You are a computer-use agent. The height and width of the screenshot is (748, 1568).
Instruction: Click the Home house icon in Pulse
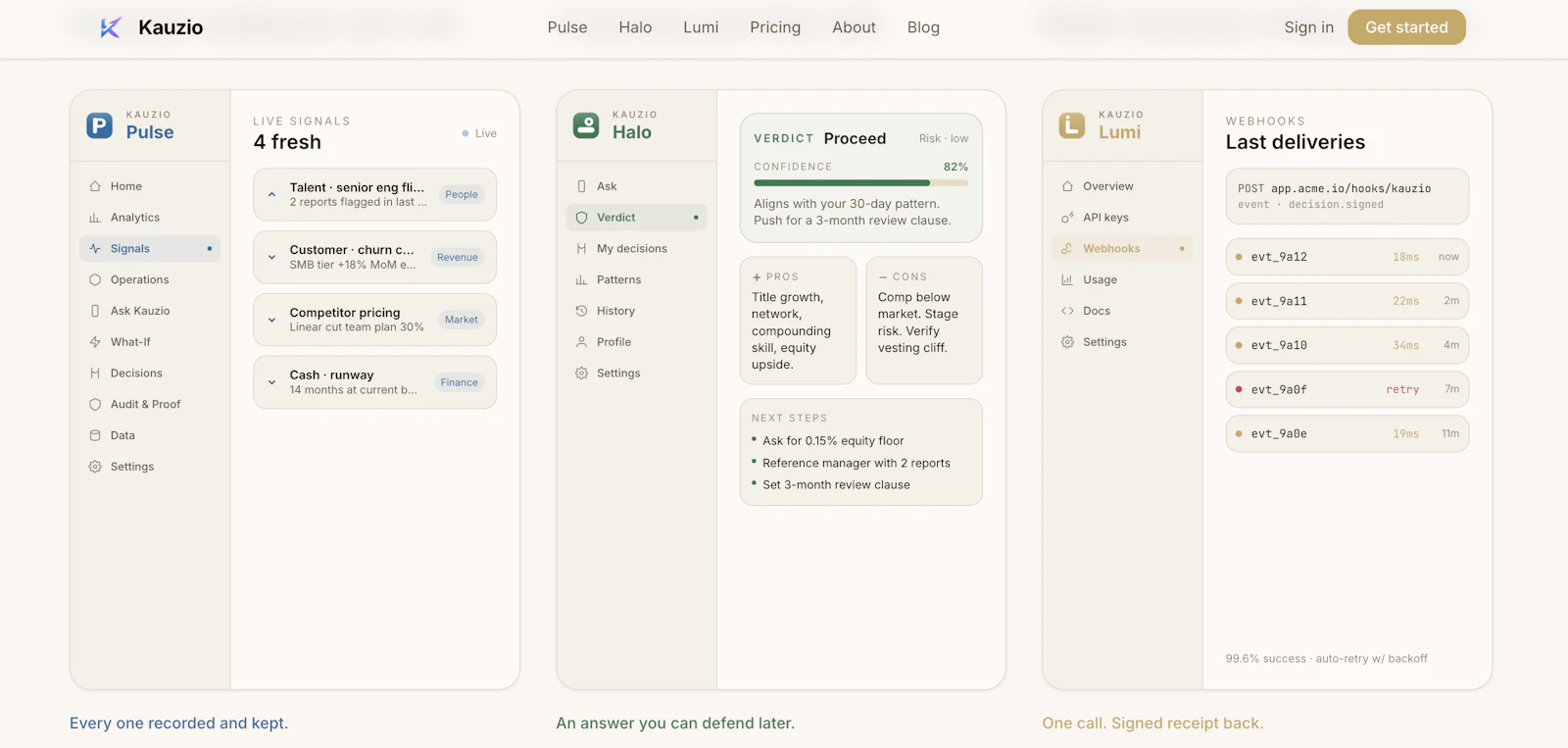tap(95, 186)
